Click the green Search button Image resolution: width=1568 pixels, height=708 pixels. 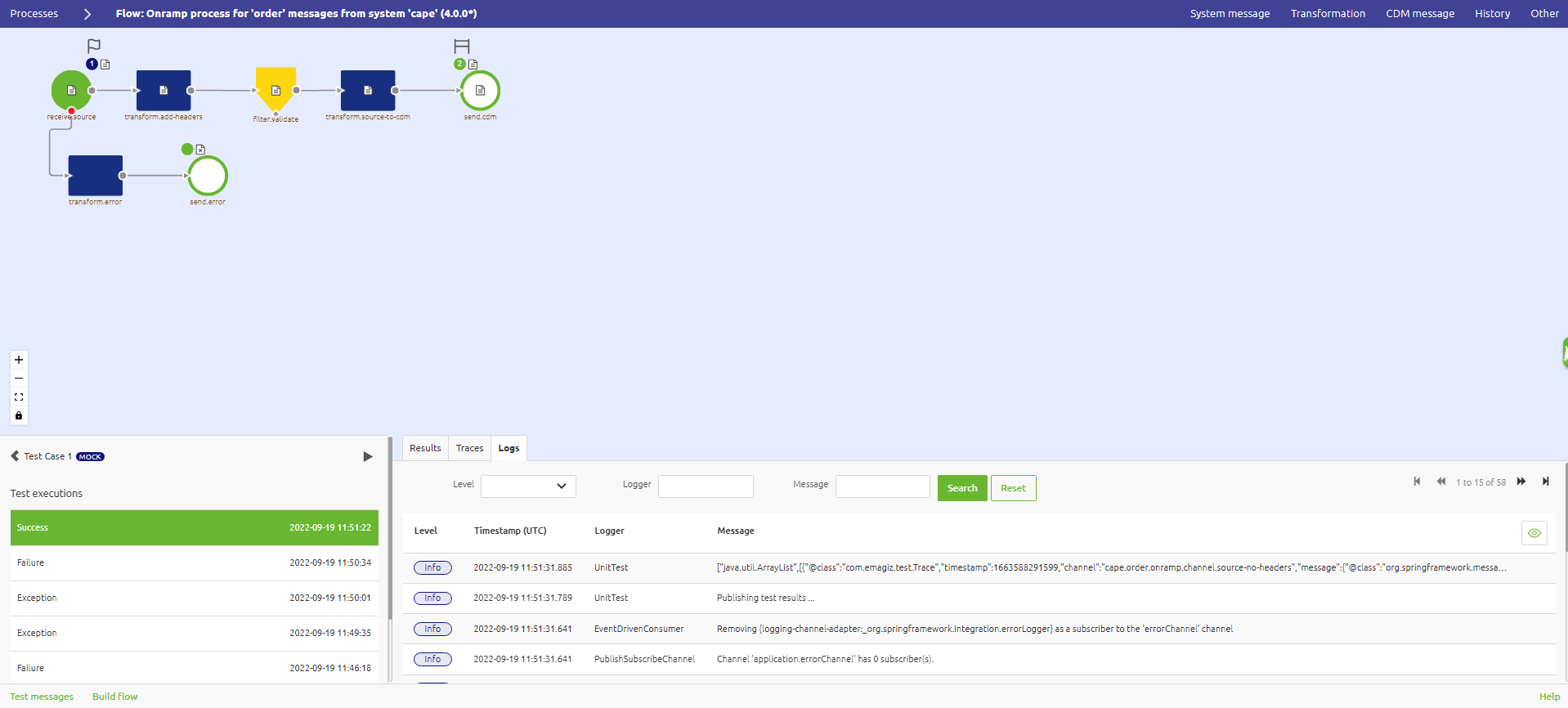pyautogui.click(x=962, y=488)
